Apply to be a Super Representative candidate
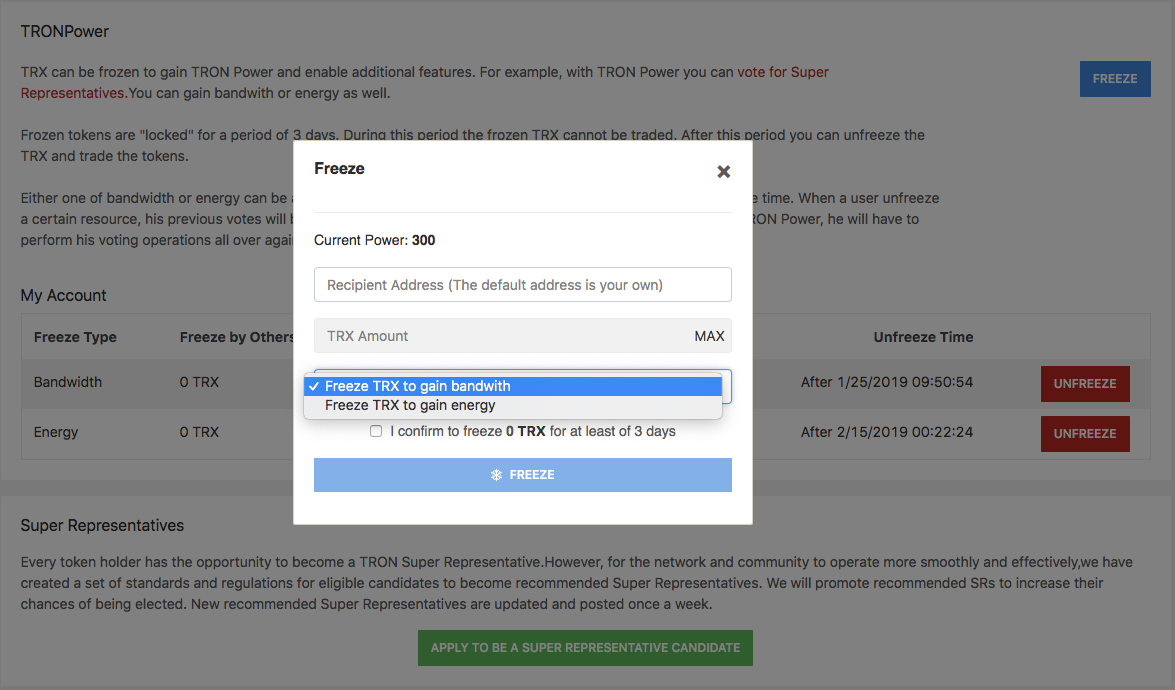Screen dimensions: 1175x690 [585, 648]
